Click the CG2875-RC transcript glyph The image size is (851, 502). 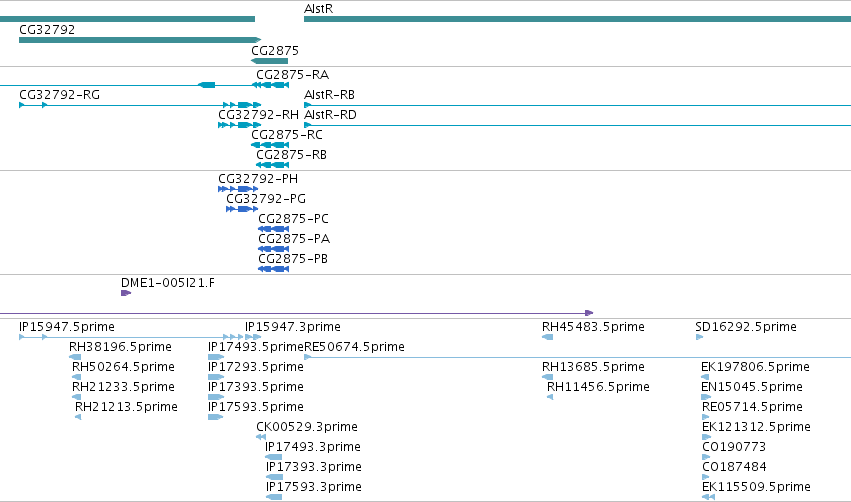coord(270,145)
